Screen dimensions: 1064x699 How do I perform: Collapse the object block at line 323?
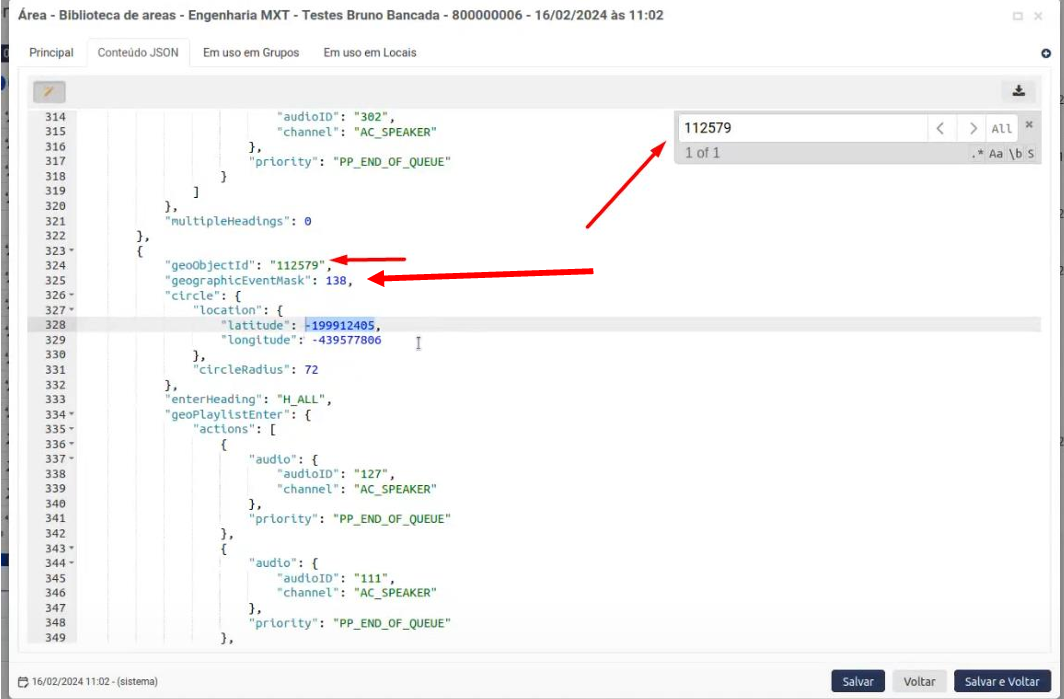73,251
